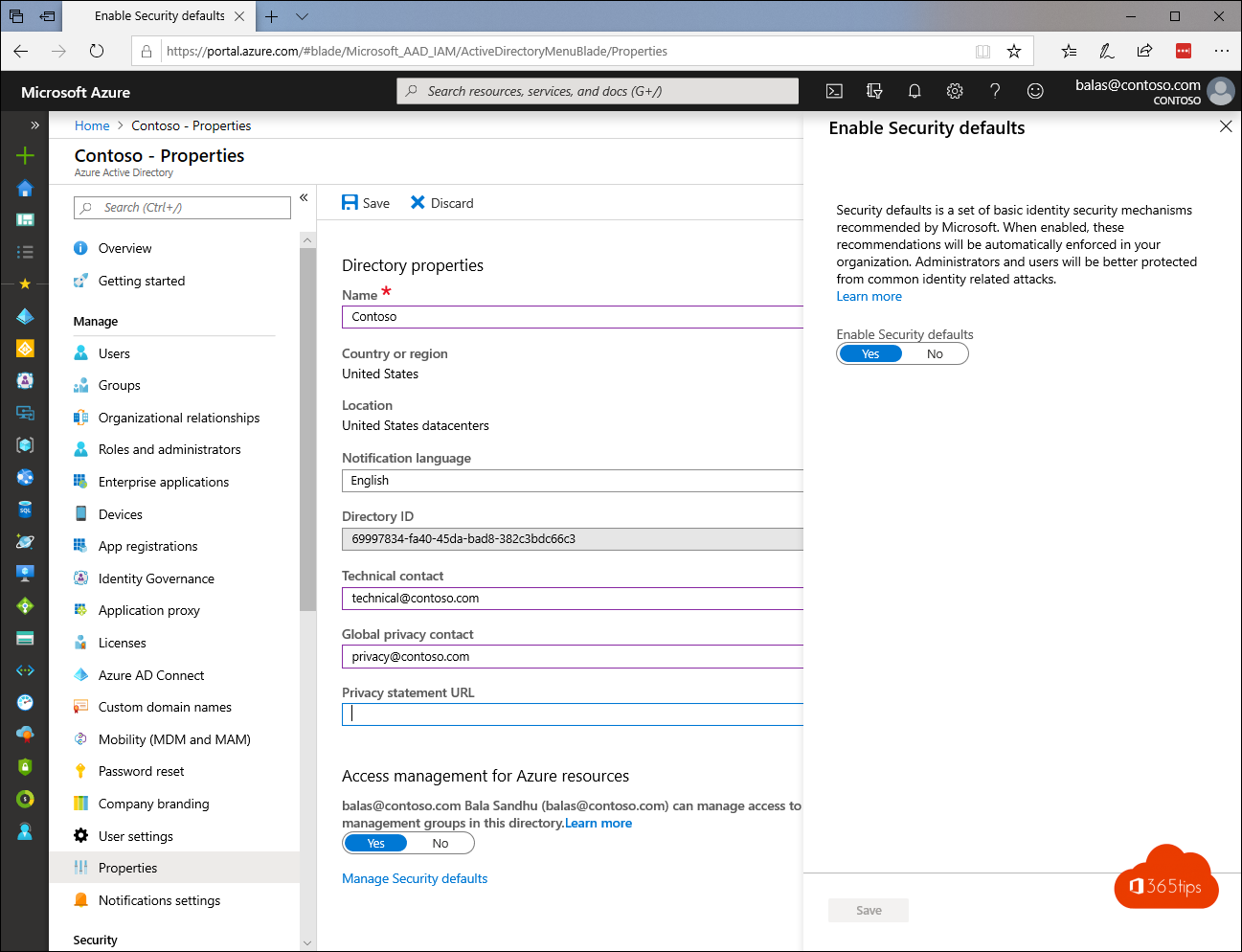Click add notes pen icon in browser
The image size is (1242, 952).
point(1106,51)
